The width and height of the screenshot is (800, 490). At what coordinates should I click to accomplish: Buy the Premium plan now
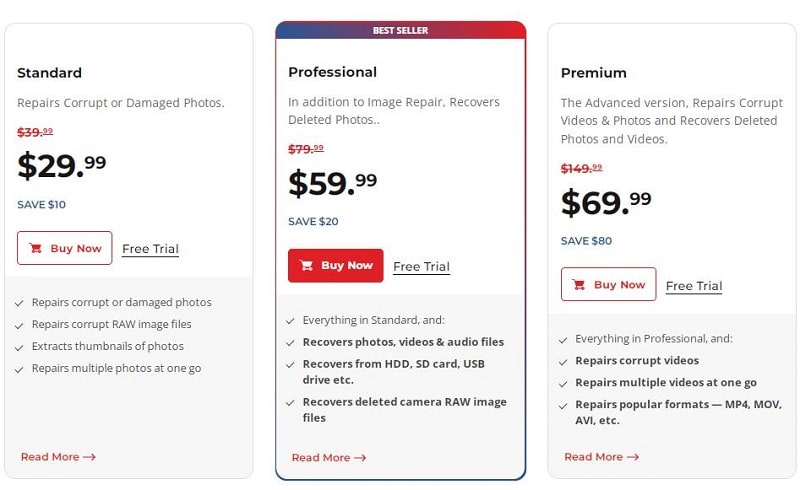point(608,284)
